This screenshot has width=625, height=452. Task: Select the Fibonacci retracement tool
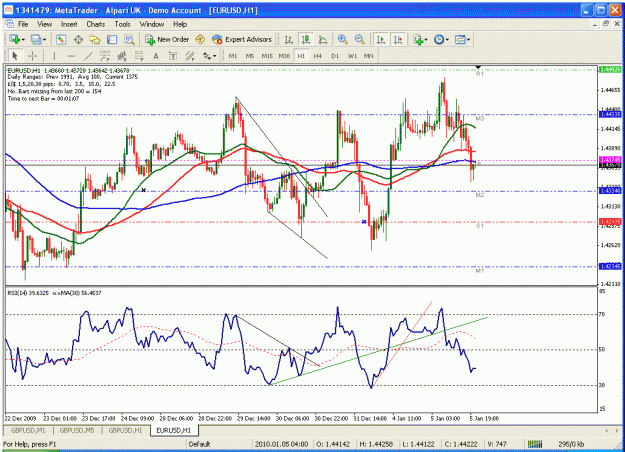click(139, 56)
